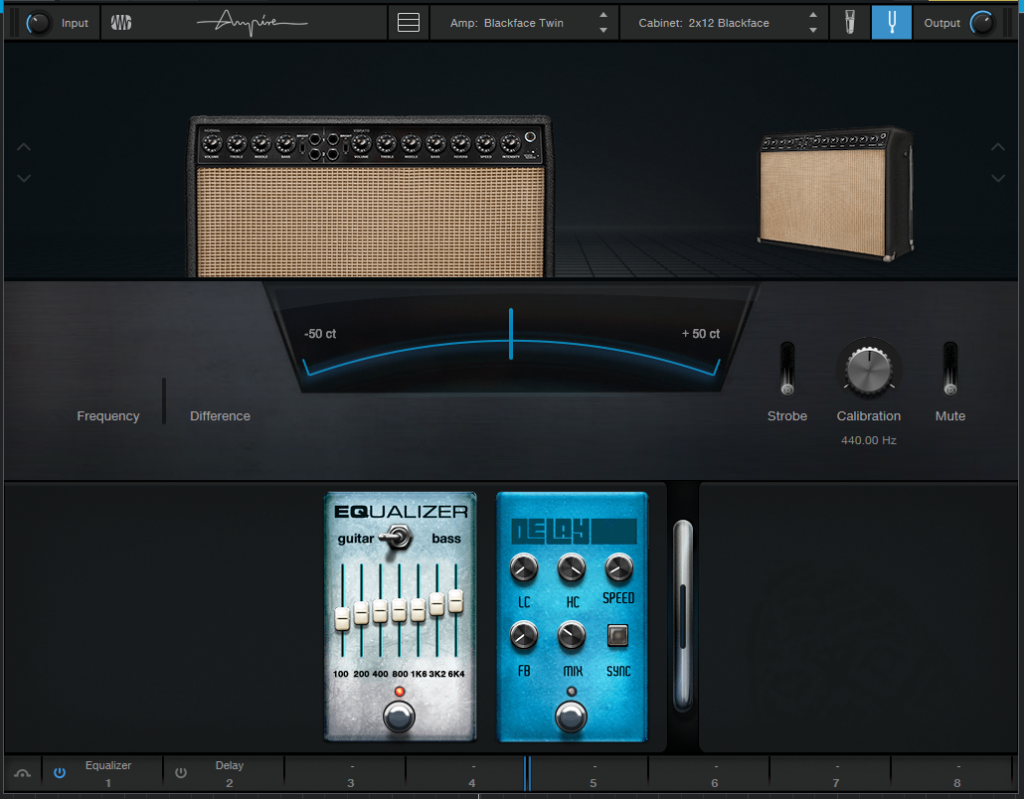The width and height of the screenshot is (1024, 799).
Task: Select next amp with down arrow
Action: [603, 30]
